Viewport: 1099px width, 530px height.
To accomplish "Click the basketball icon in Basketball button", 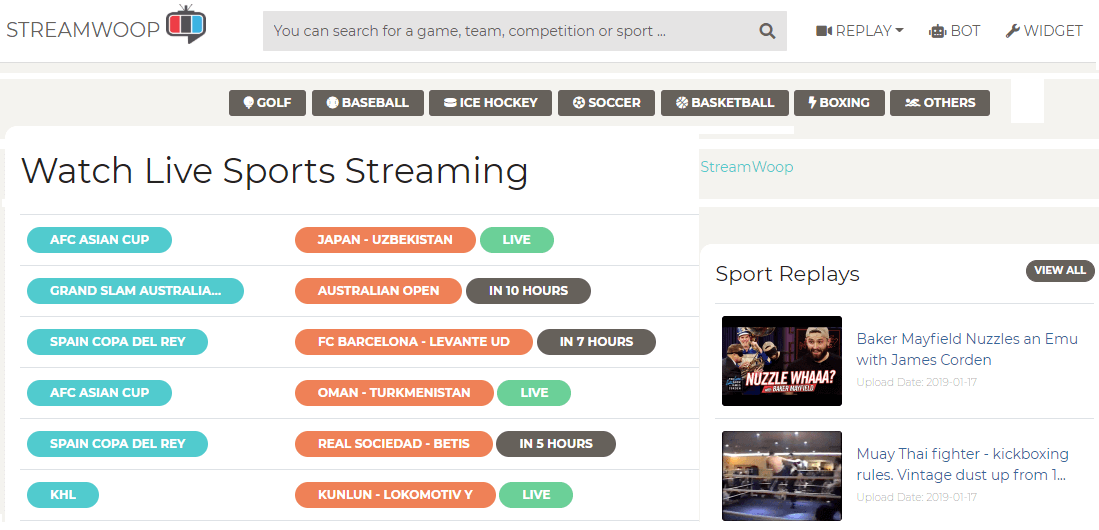I will 682,103.
